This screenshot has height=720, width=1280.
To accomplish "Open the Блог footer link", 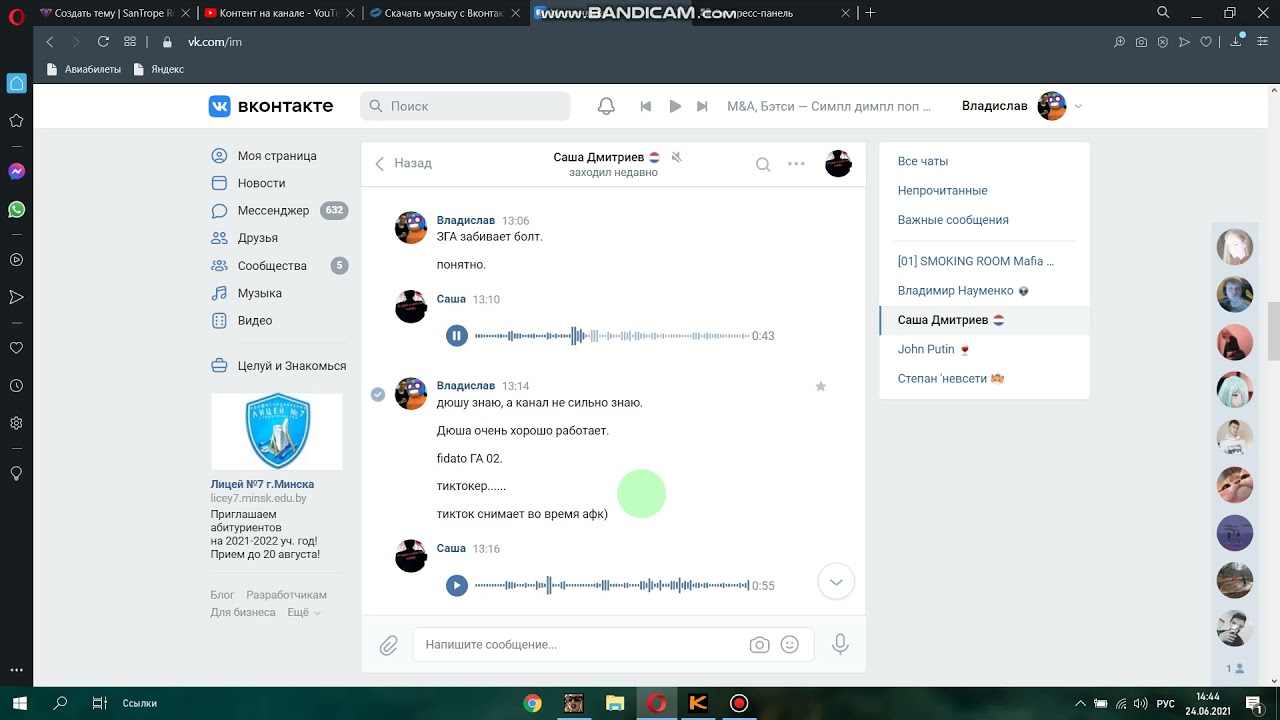I will [222, 595].
